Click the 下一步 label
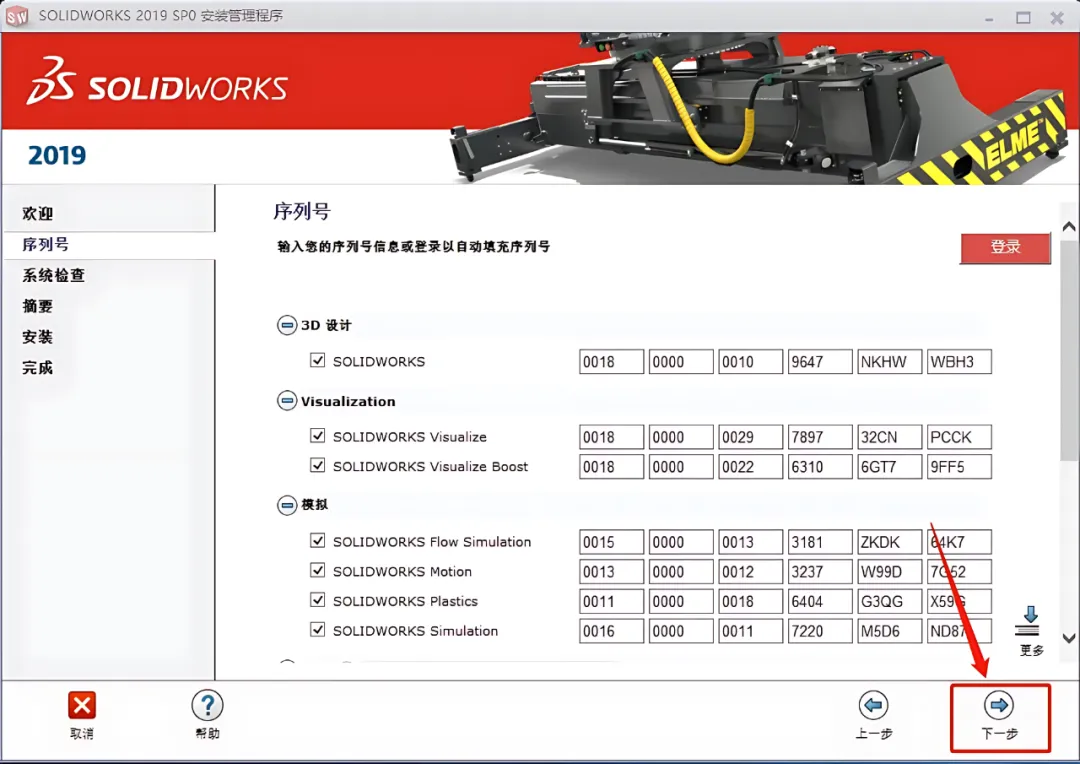Image resolution: width=1080 pixels, height=764 pixels. pyautogui.click(x=999, y=734)
